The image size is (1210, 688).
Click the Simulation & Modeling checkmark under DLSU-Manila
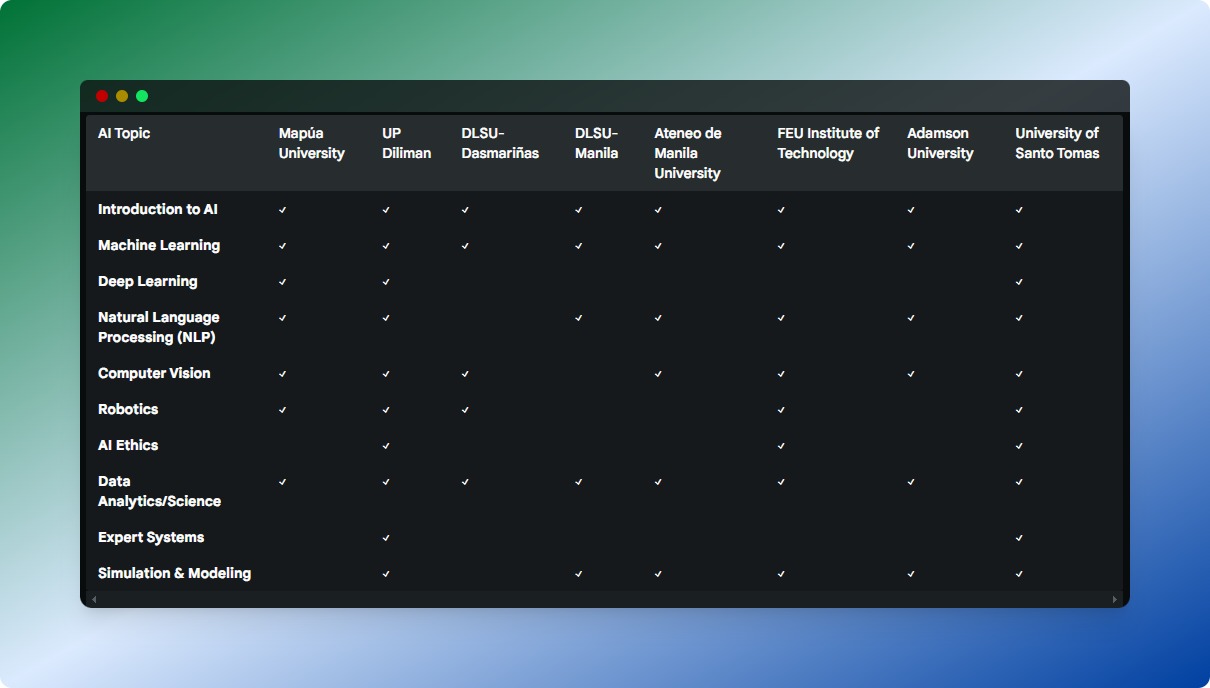point(579,574)
